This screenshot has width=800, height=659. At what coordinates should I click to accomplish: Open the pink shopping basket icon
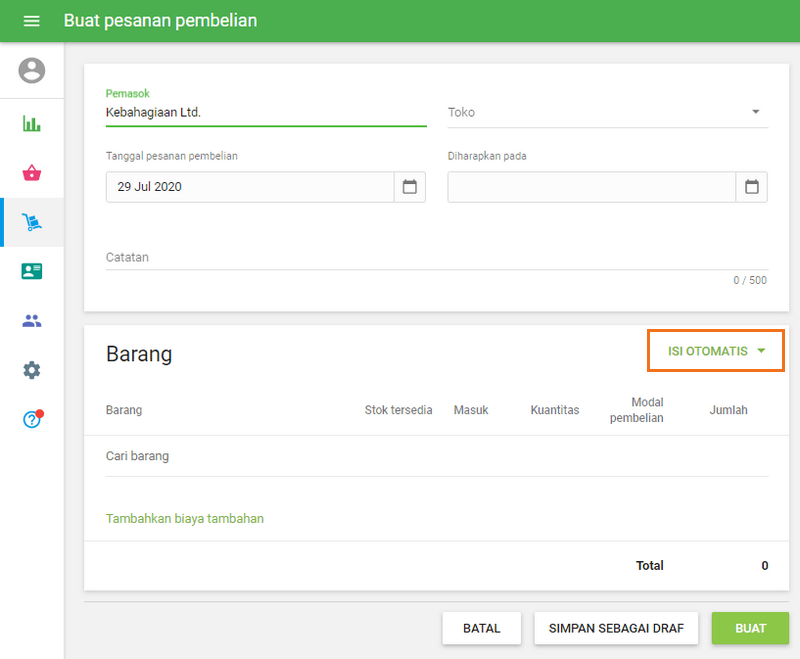(x=32, y=173)
